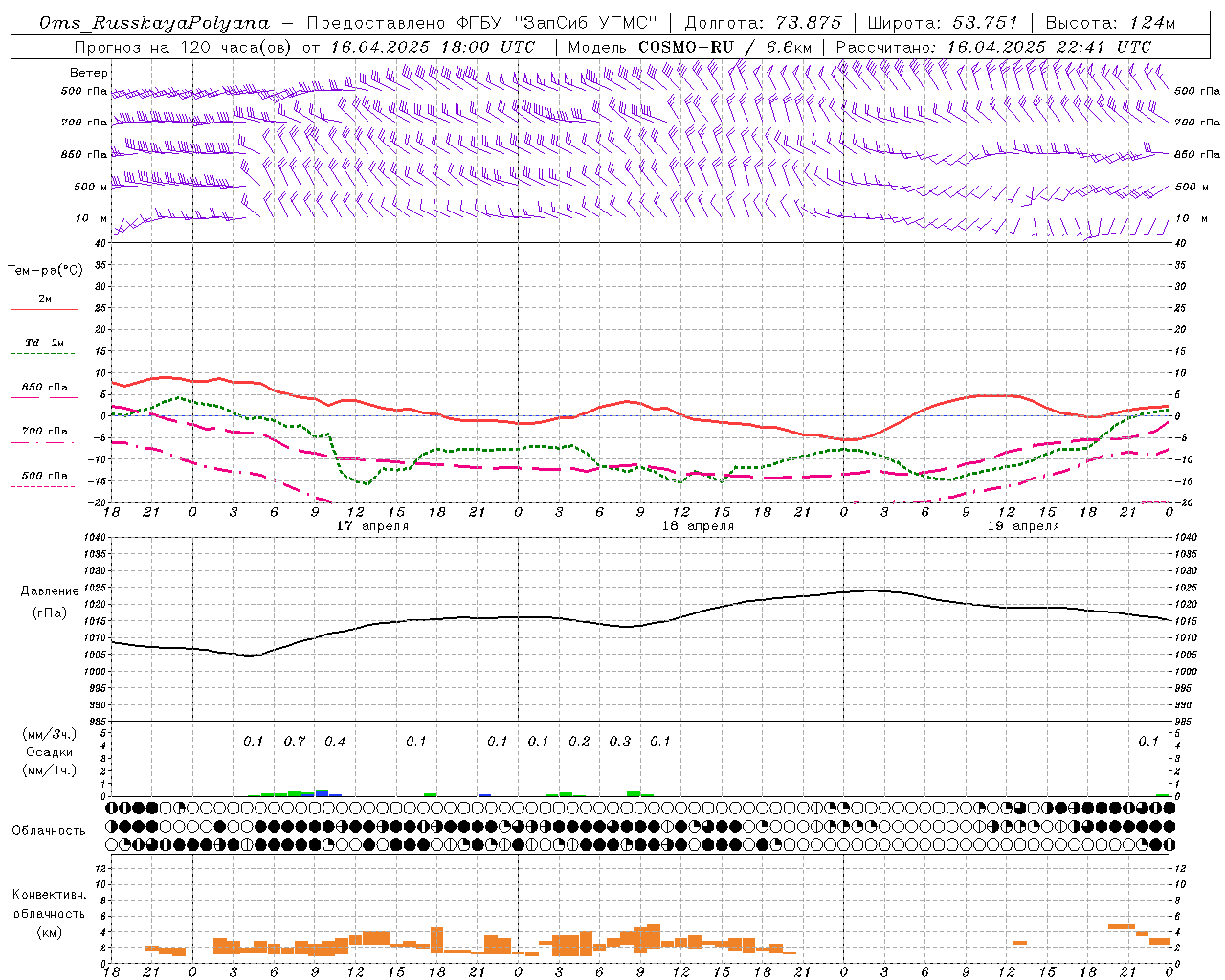
Task: Click the Ветер wind panel label
Action: point(89,73)
